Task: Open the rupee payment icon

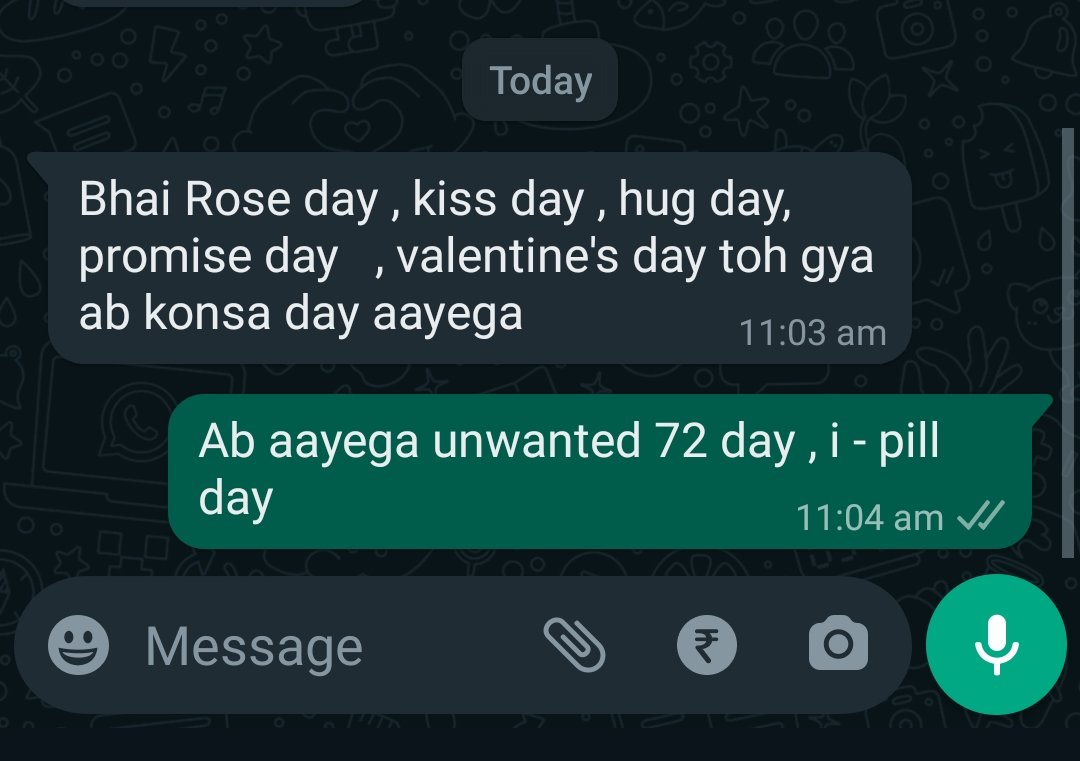Action: (707, 645)
